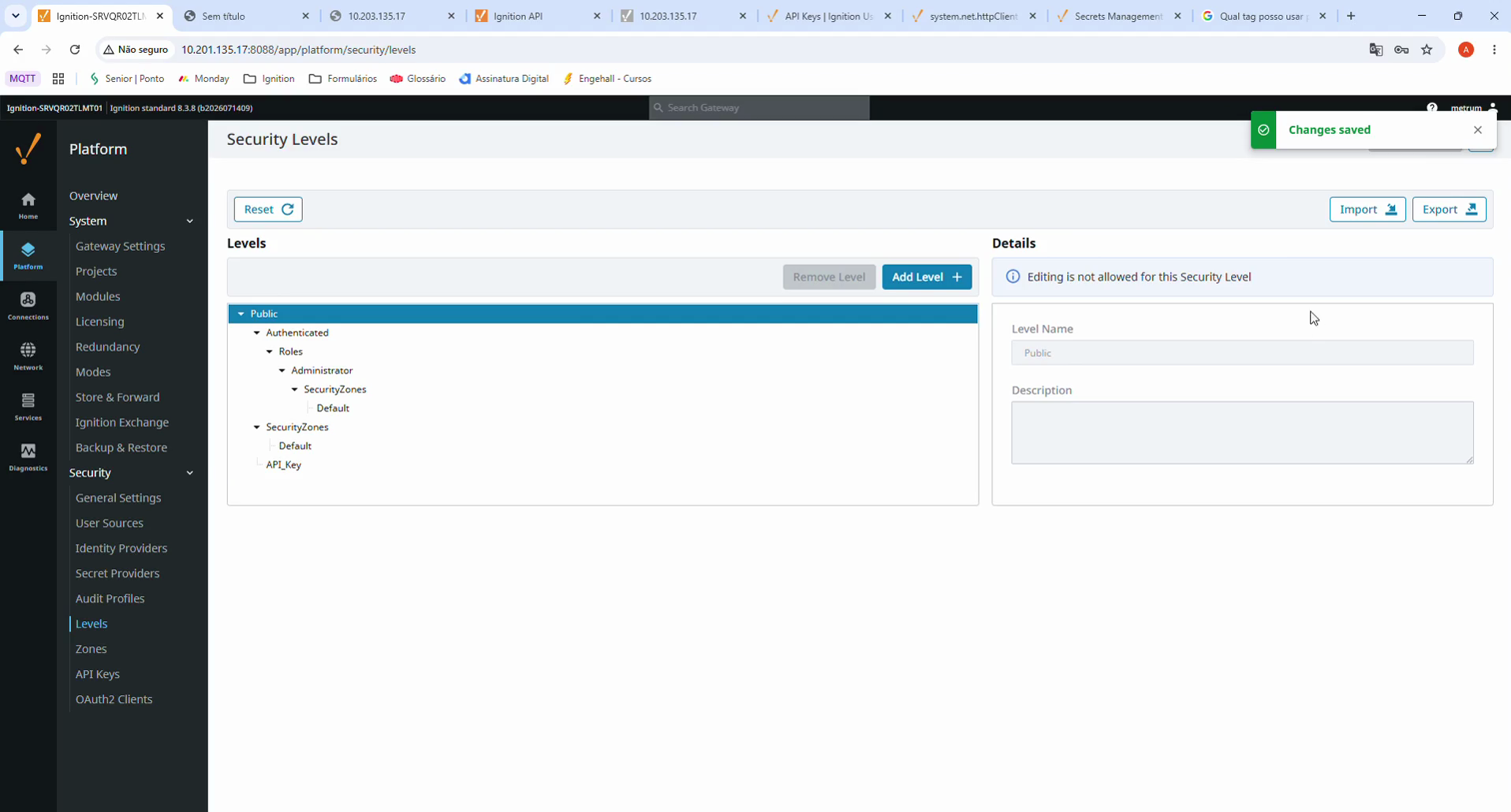Click the Não seguro security indicator
The height and width of the screenshot is (812, 1511).
point(136,50)
